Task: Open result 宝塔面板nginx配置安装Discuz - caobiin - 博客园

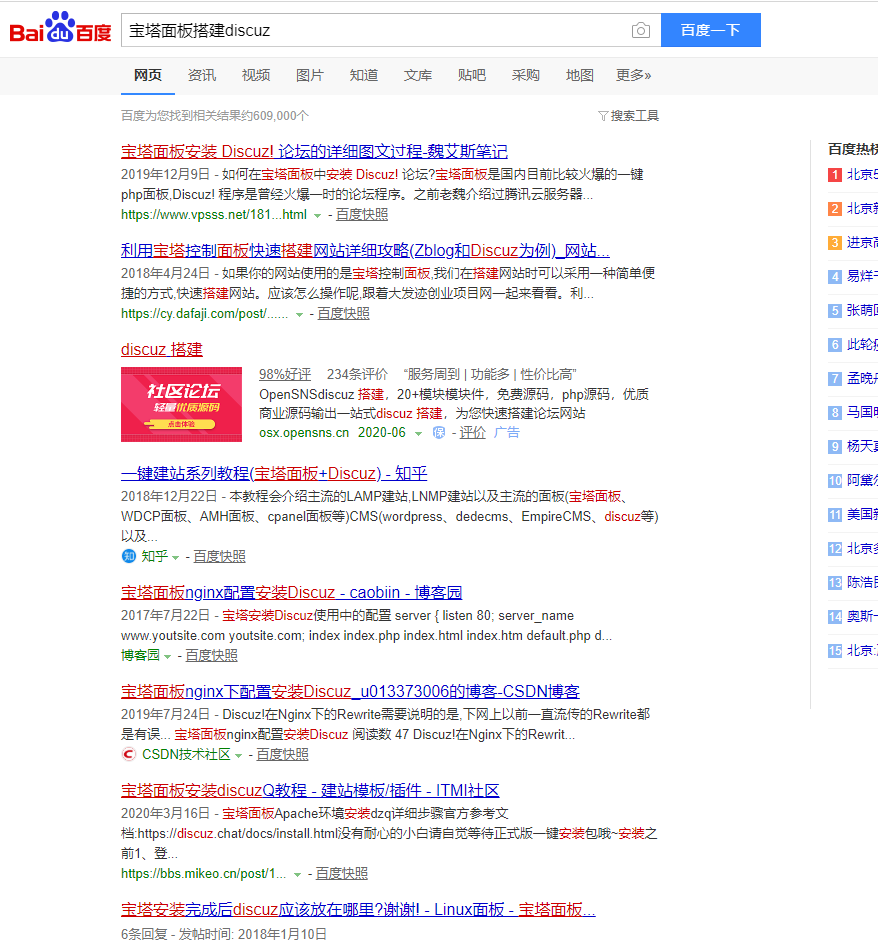Action: [x=291, y=592]
